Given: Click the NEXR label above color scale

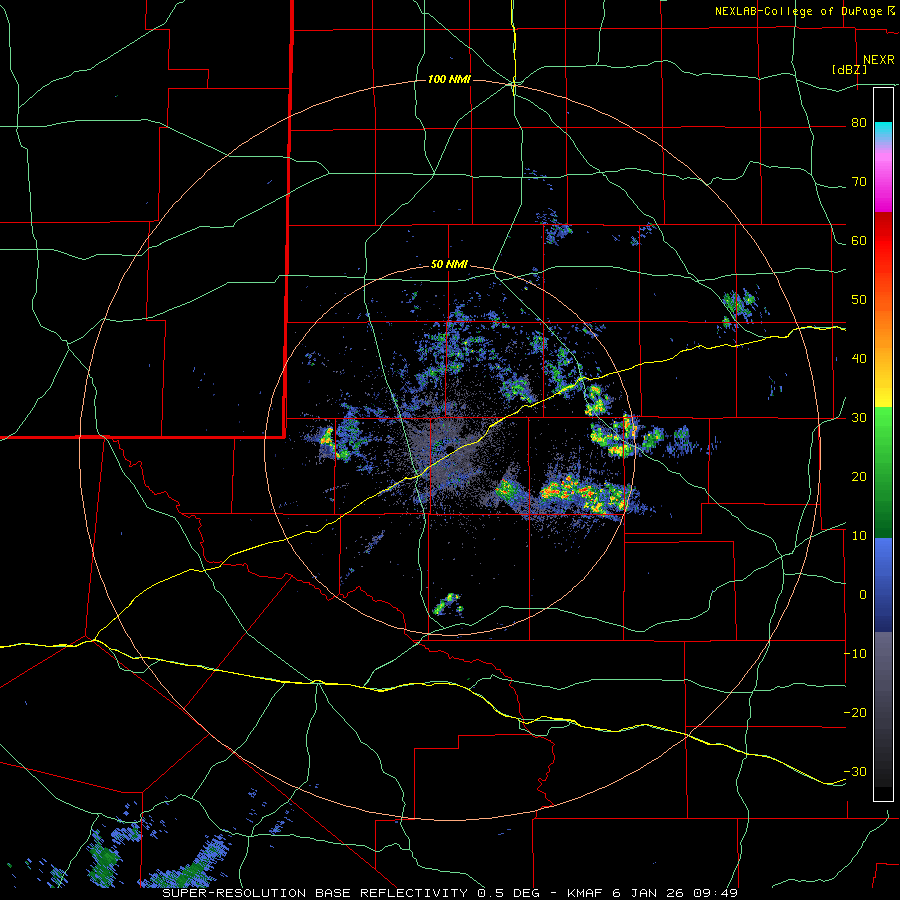Looking at the screenshot, I should 879,60.
